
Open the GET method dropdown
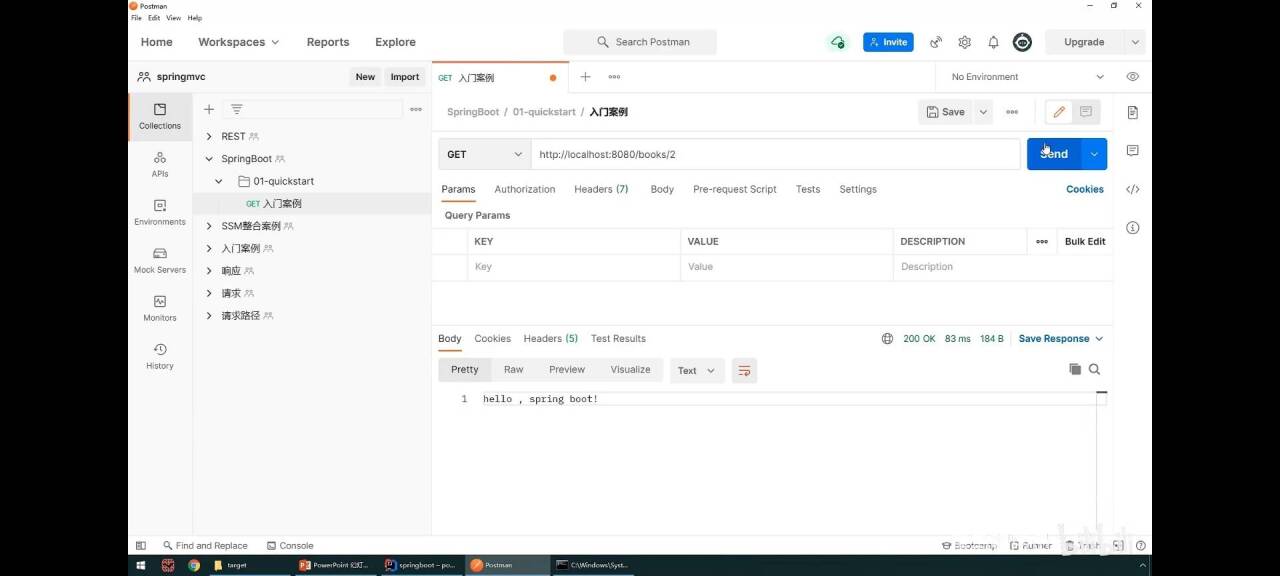(485, 154)
